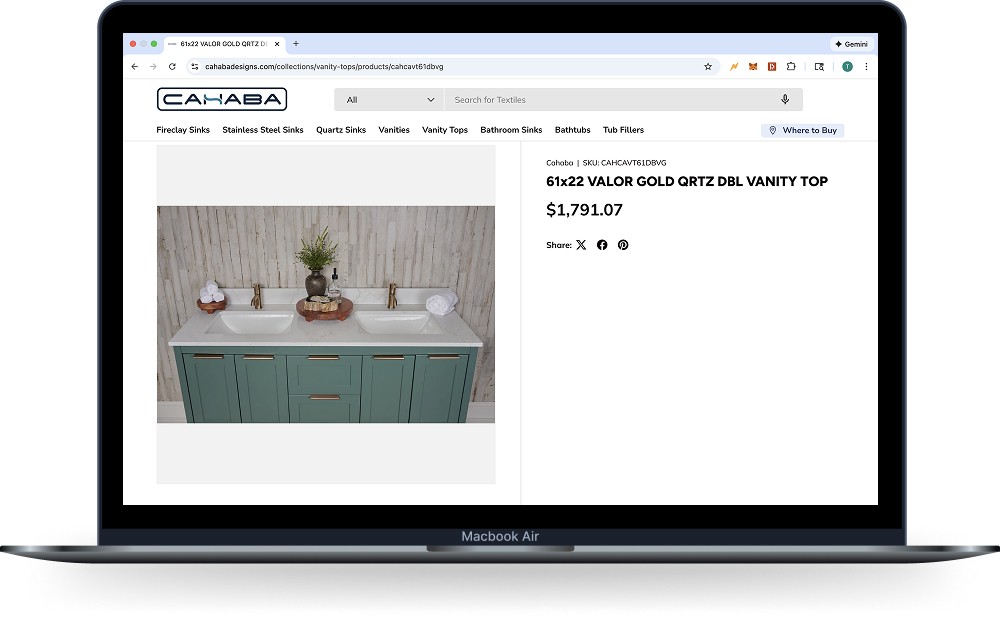Open the browser extensions puzzle icon

pos(791,67)
